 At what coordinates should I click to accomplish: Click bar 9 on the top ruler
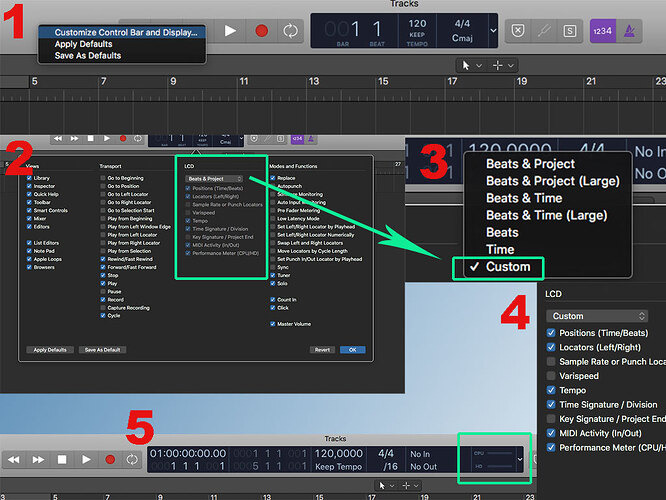pos(173,81)
